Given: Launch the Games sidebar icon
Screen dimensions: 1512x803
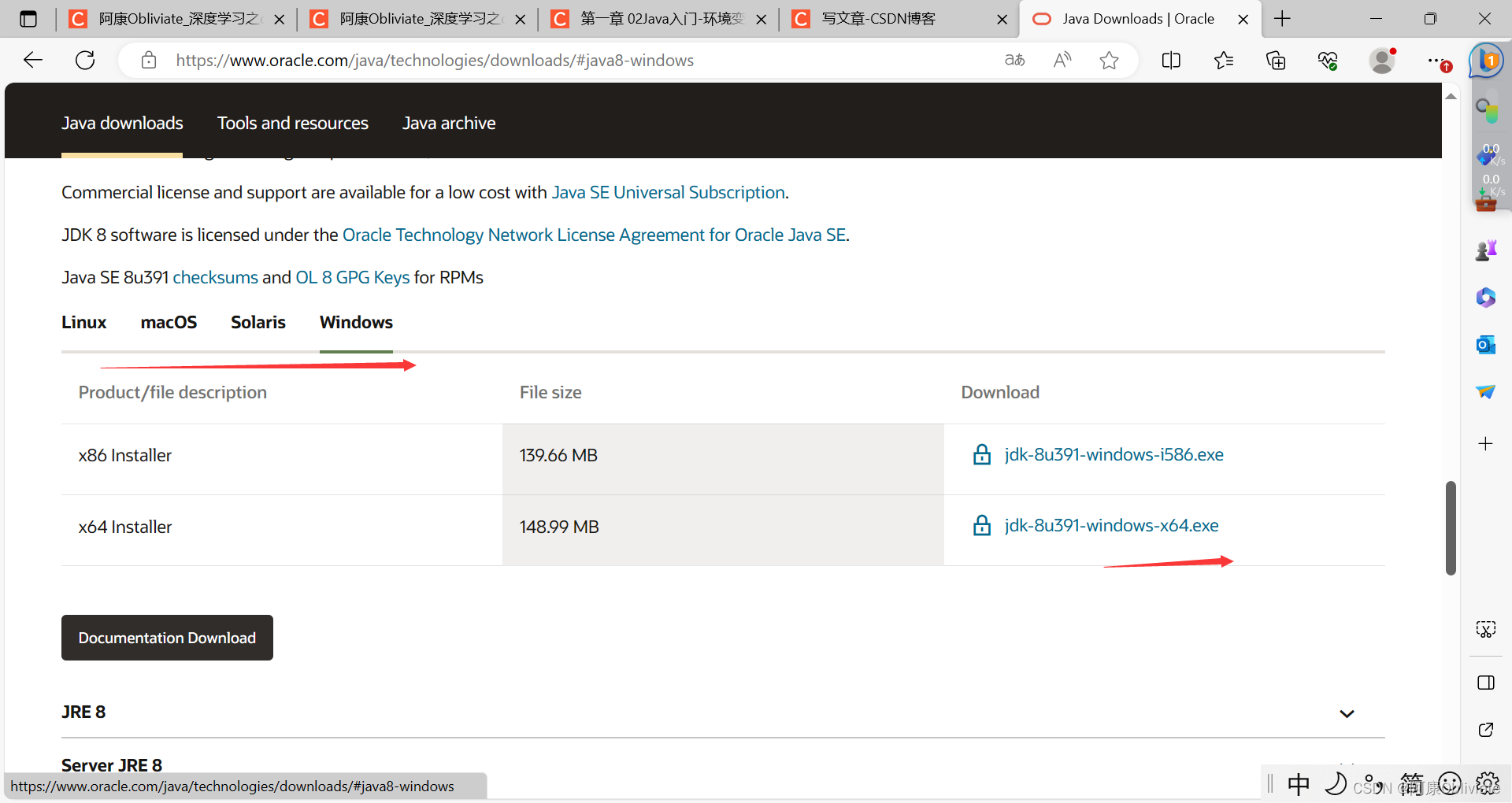Looking at the screenshot, I should [x=1487, y=250].
